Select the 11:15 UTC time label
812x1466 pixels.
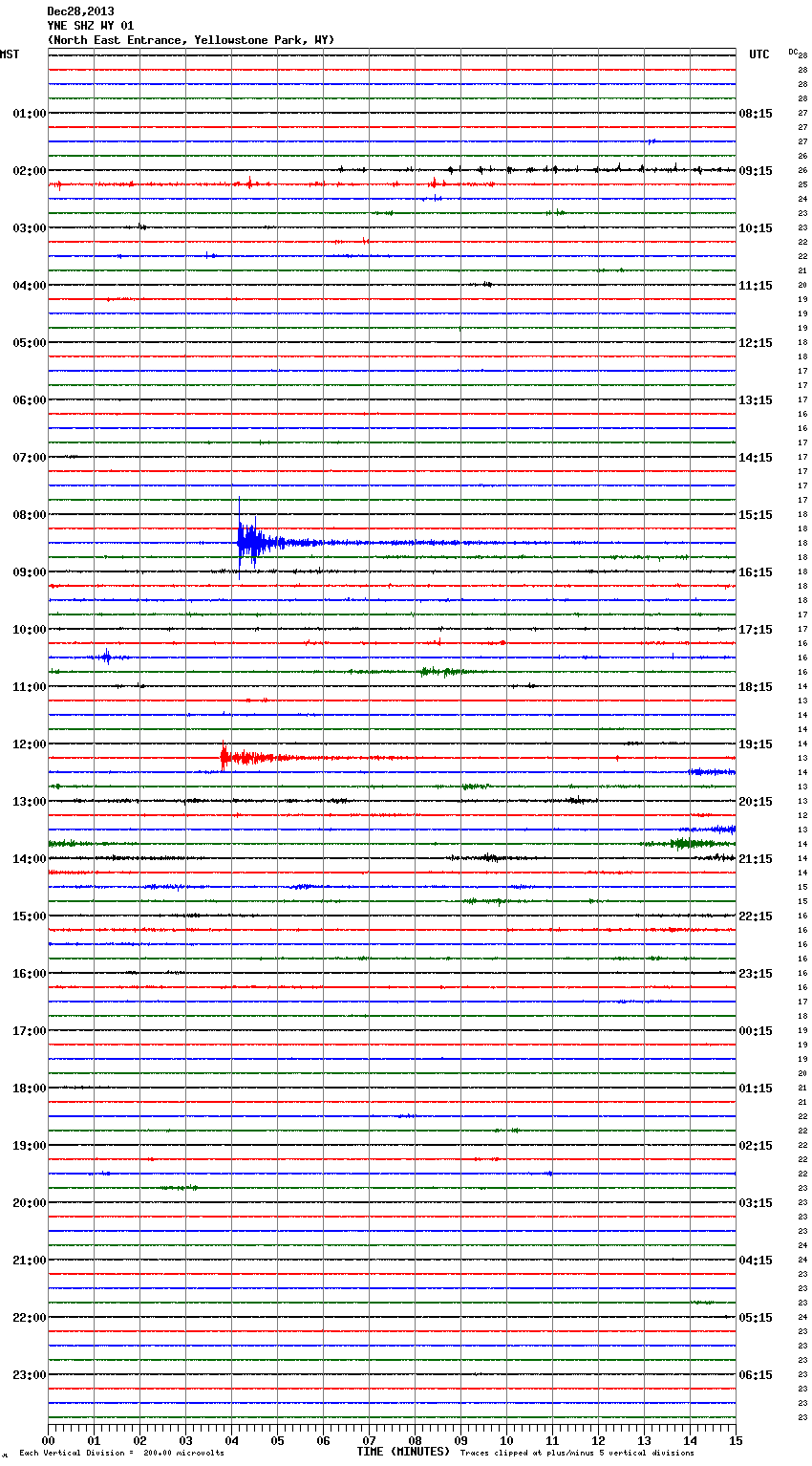(x=756, y=286)
